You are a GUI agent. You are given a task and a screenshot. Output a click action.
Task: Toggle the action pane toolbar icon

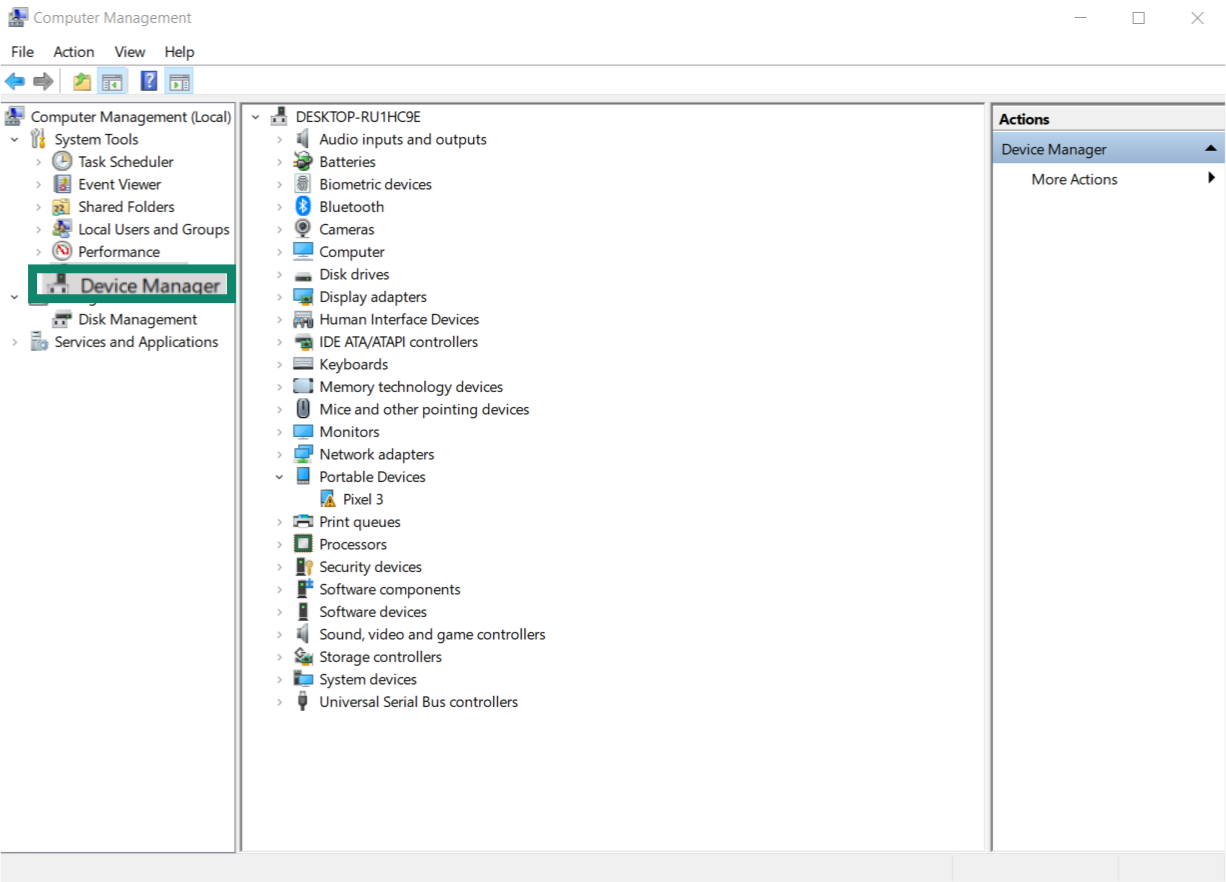pyautogui.click(x=179, y=81)
